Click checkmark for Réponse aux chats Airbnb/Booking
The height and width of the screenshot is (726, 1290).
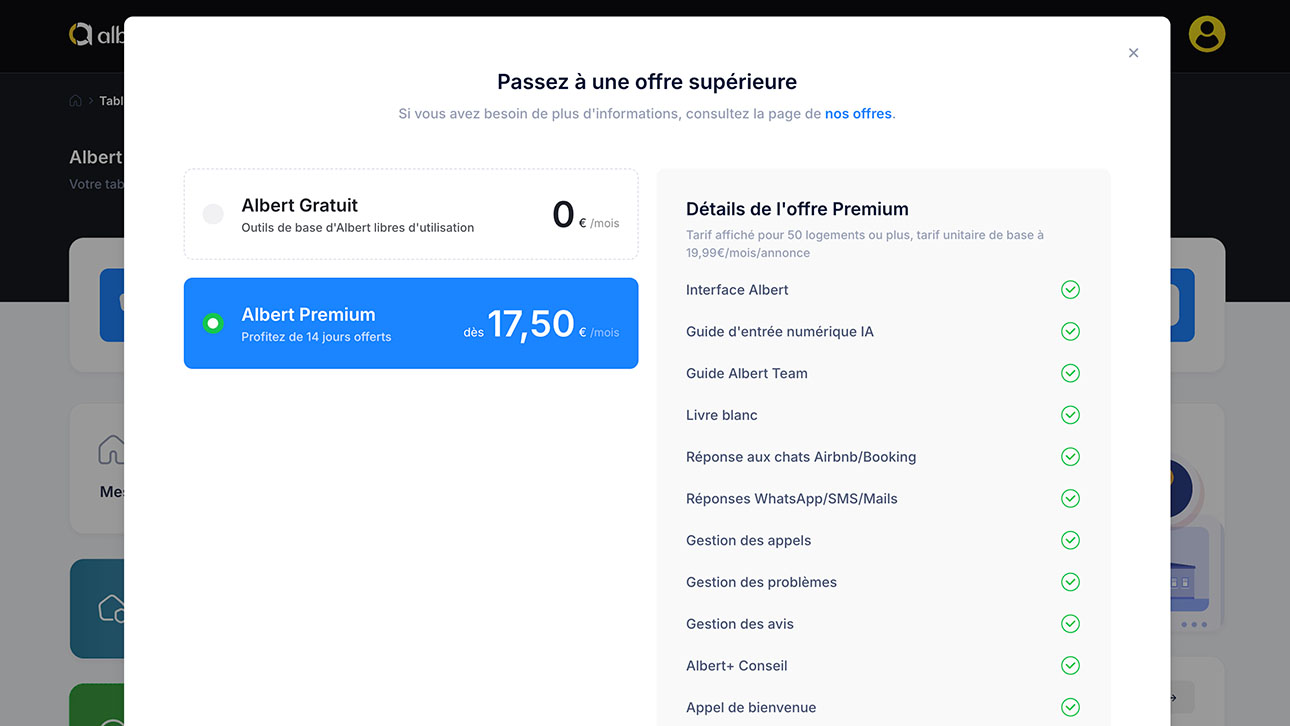pyautogui.click(x=1070, y=457)
